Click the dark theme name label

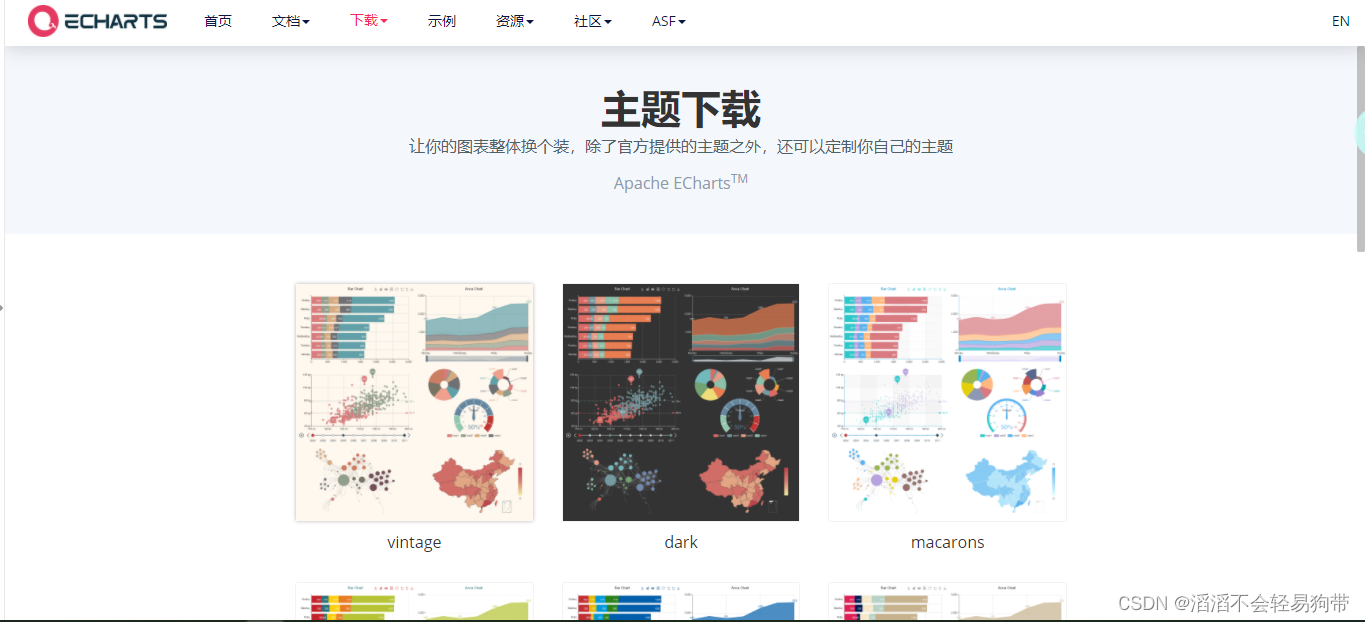(681, 542)
